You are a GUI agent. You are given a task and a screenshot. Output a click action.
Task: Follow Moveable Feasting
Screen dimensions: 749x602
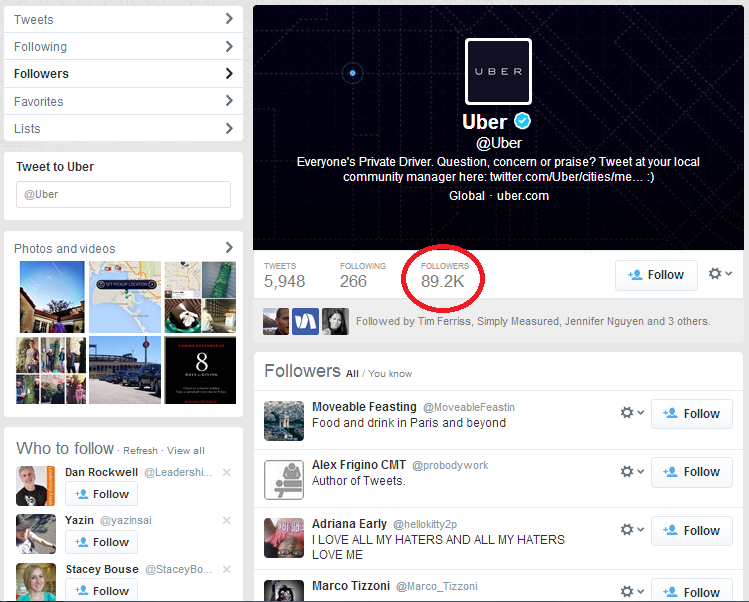pos(692,414)
